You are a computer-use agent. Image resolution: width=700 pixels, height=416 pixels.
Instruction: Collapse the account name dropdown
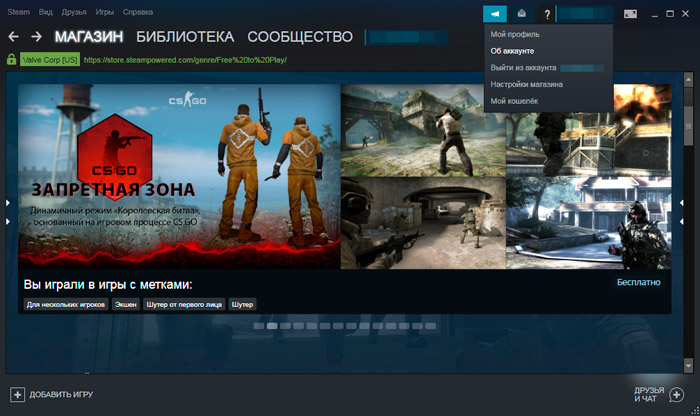[x=585, y=14]
